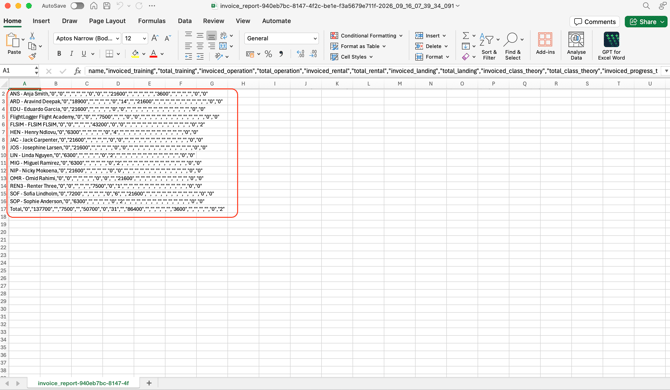Switch to the Data ribbon tab
The image size is (670, 390).
(x=185, y=21)
